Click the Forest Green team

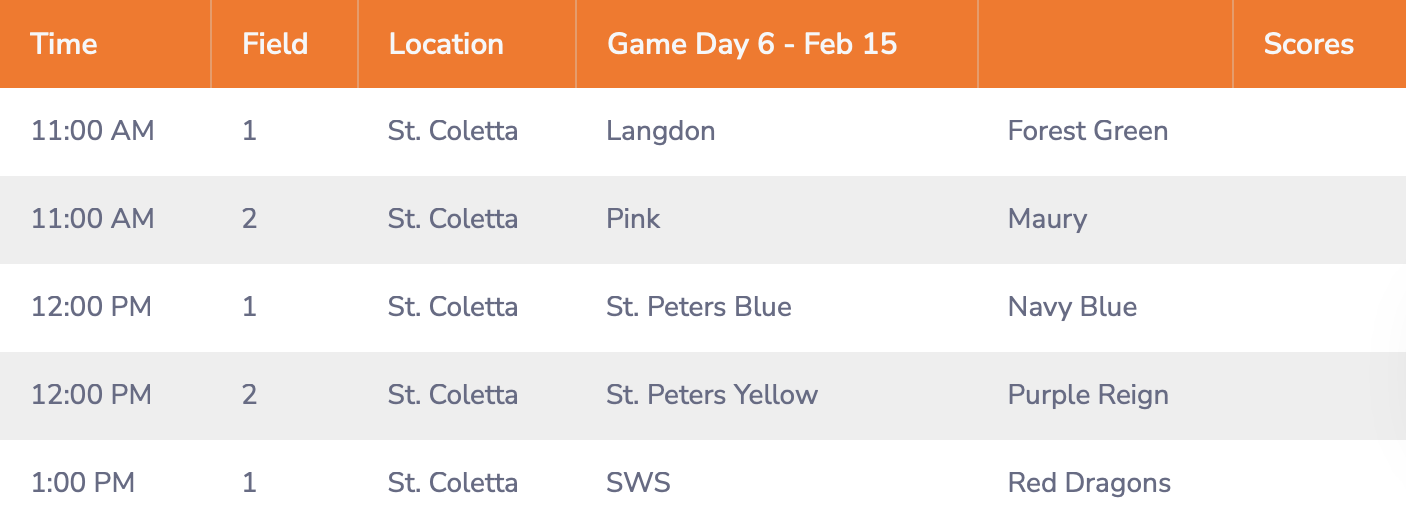(x=1088, y=131)
